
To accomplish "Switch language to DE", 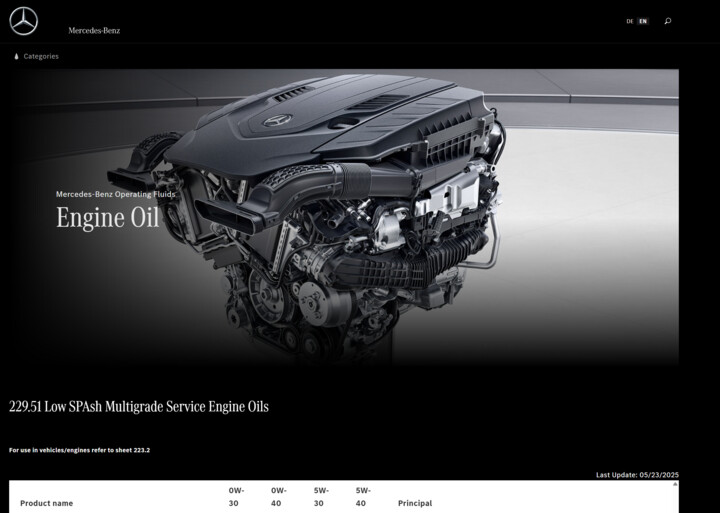I will pyautogui.click(x=630, y=21).
